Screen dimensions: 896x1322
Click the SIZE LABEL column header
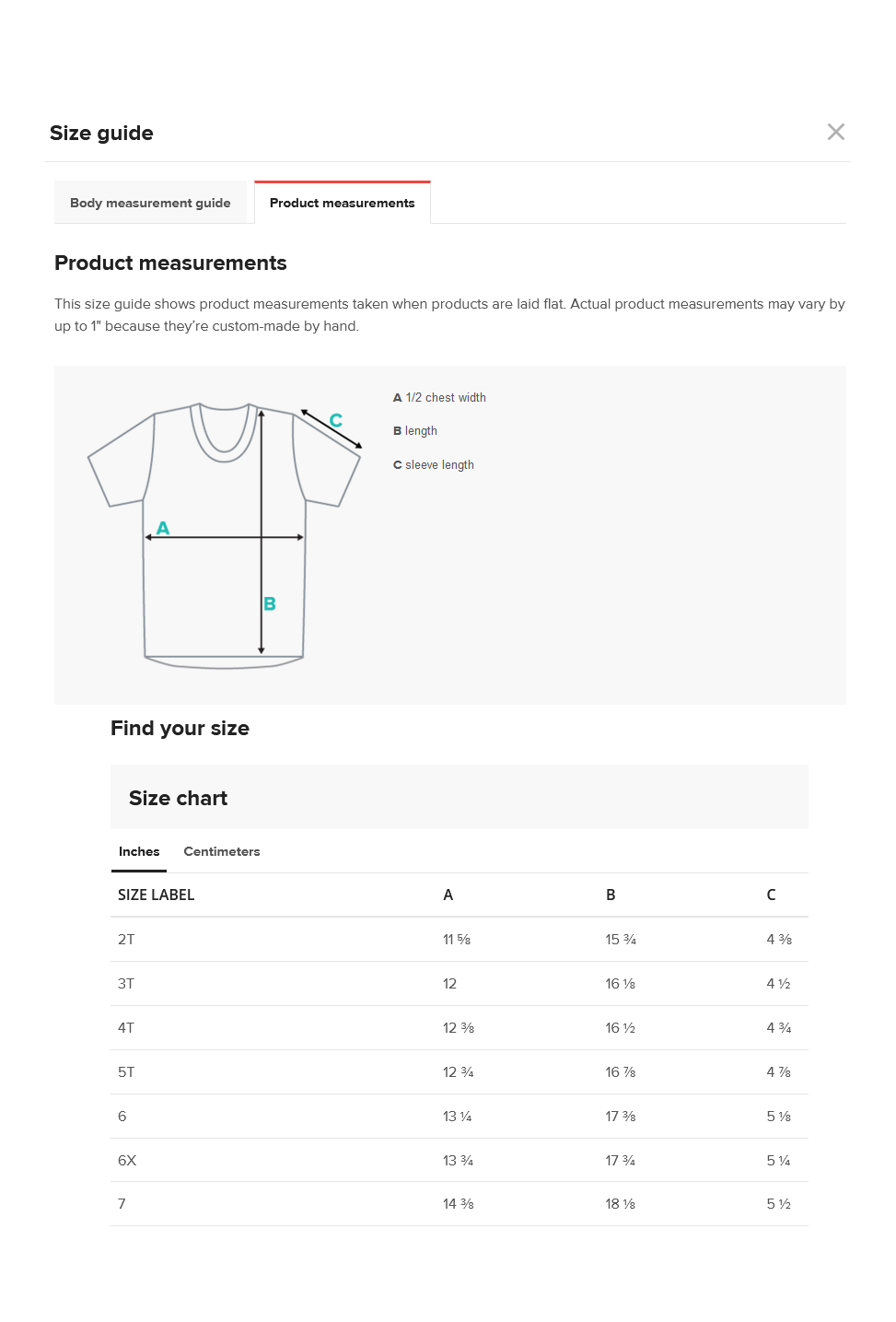pyautogui.click(x=156, y=895)
